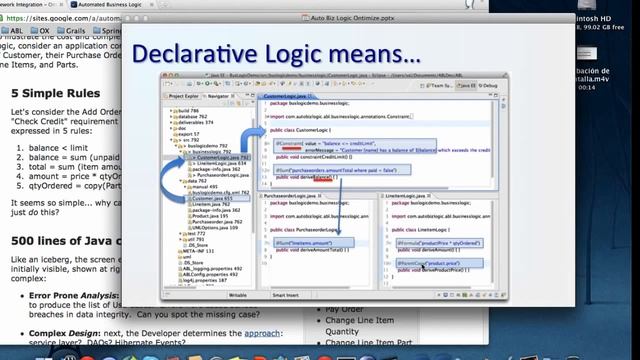
Task: Minimize the Navigator panel
Action: (247, 96)
